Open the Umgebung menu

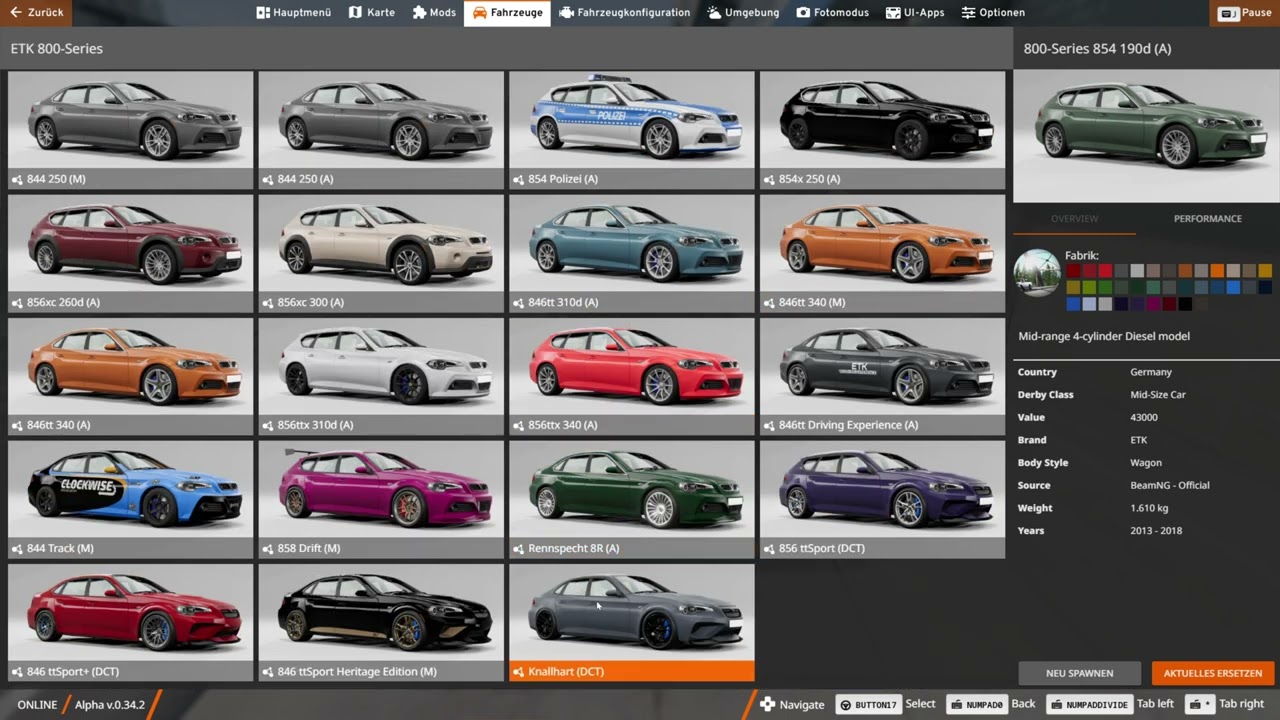(x=743, y=13)
